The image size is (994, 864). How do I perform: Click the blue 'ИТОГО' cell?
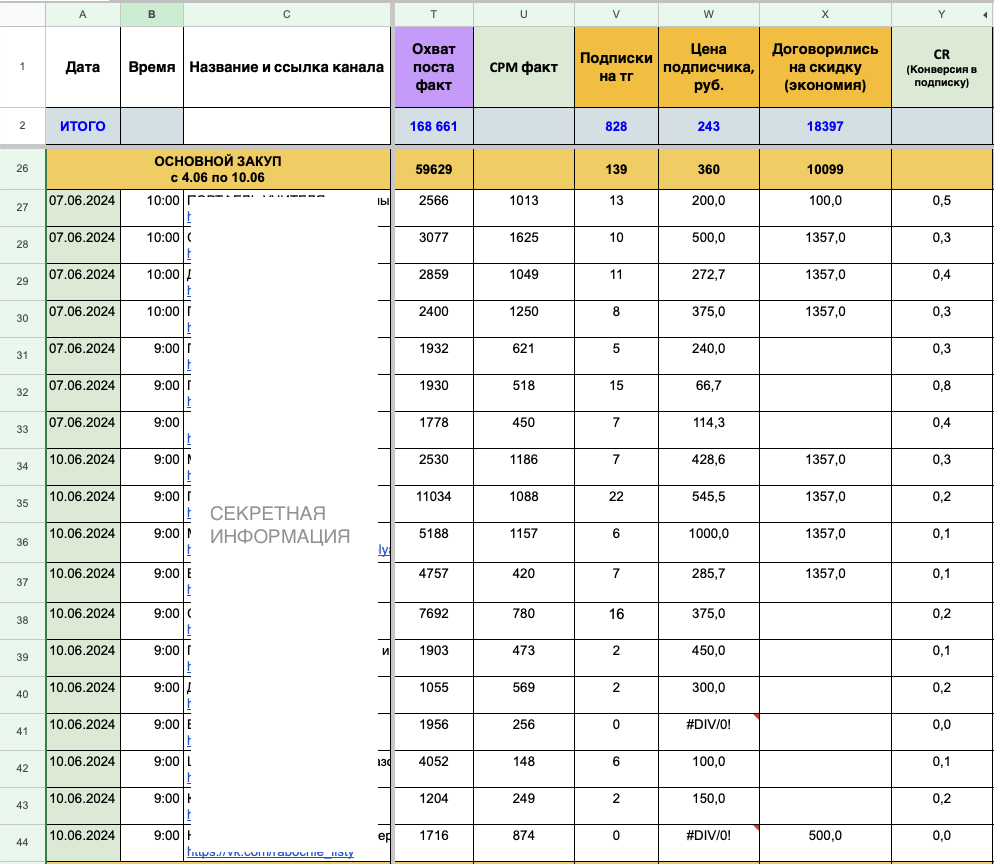[x=82, y=126]
